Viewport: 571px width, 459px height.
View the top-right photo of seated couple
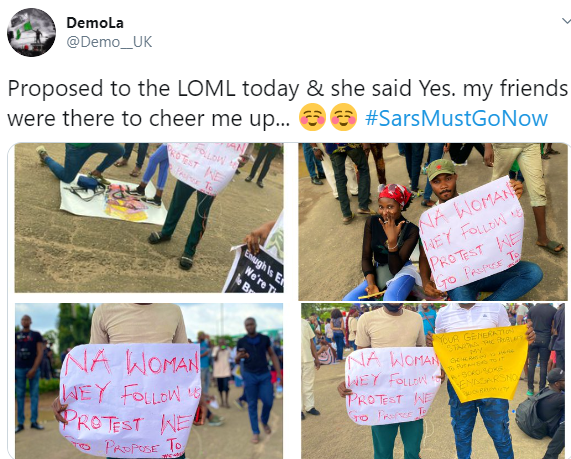click(x=433, y=222)
